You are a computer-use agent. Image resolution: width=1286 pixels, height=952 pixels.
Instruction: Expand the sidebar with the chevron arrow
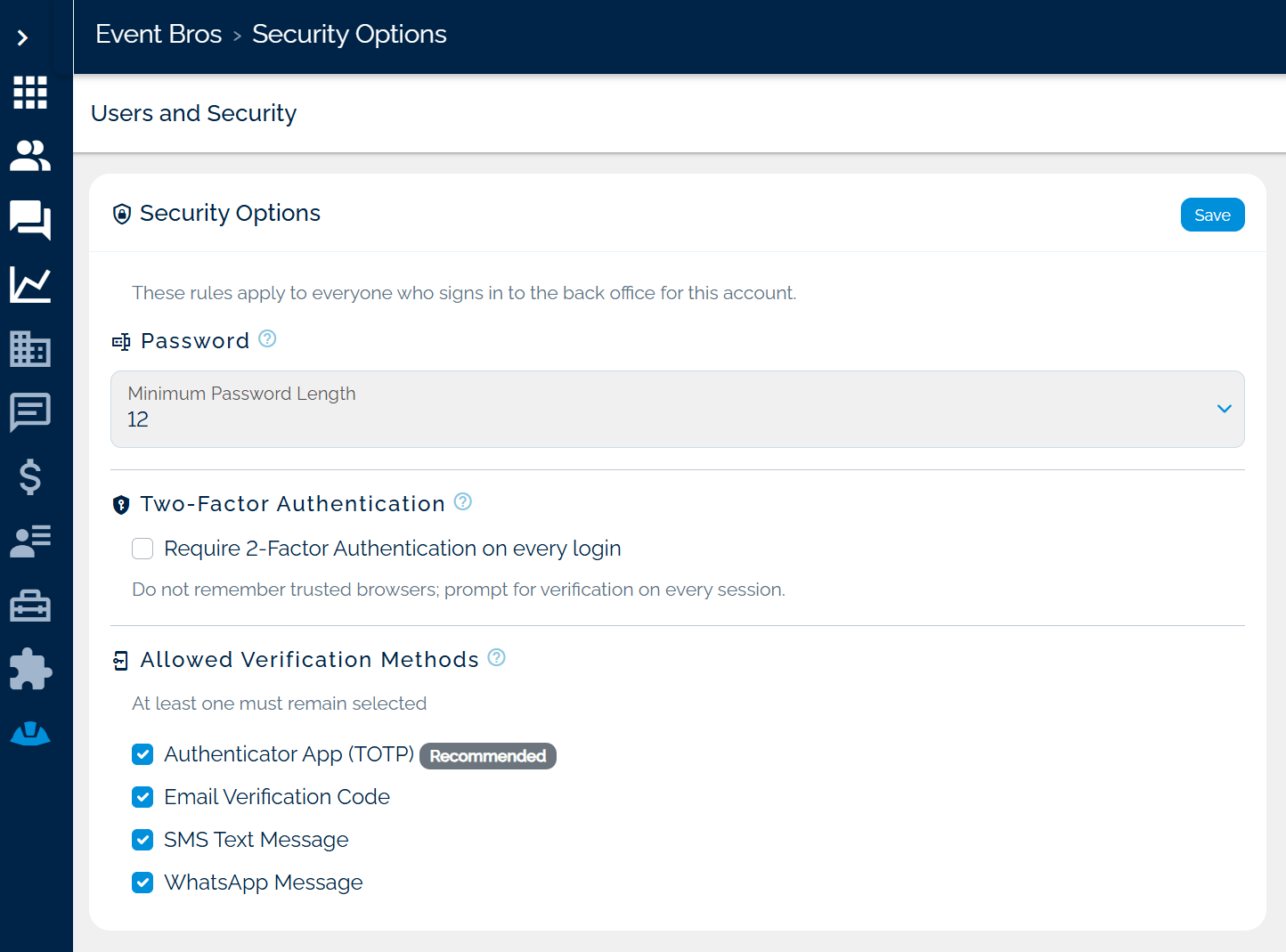tap(23, 37)
